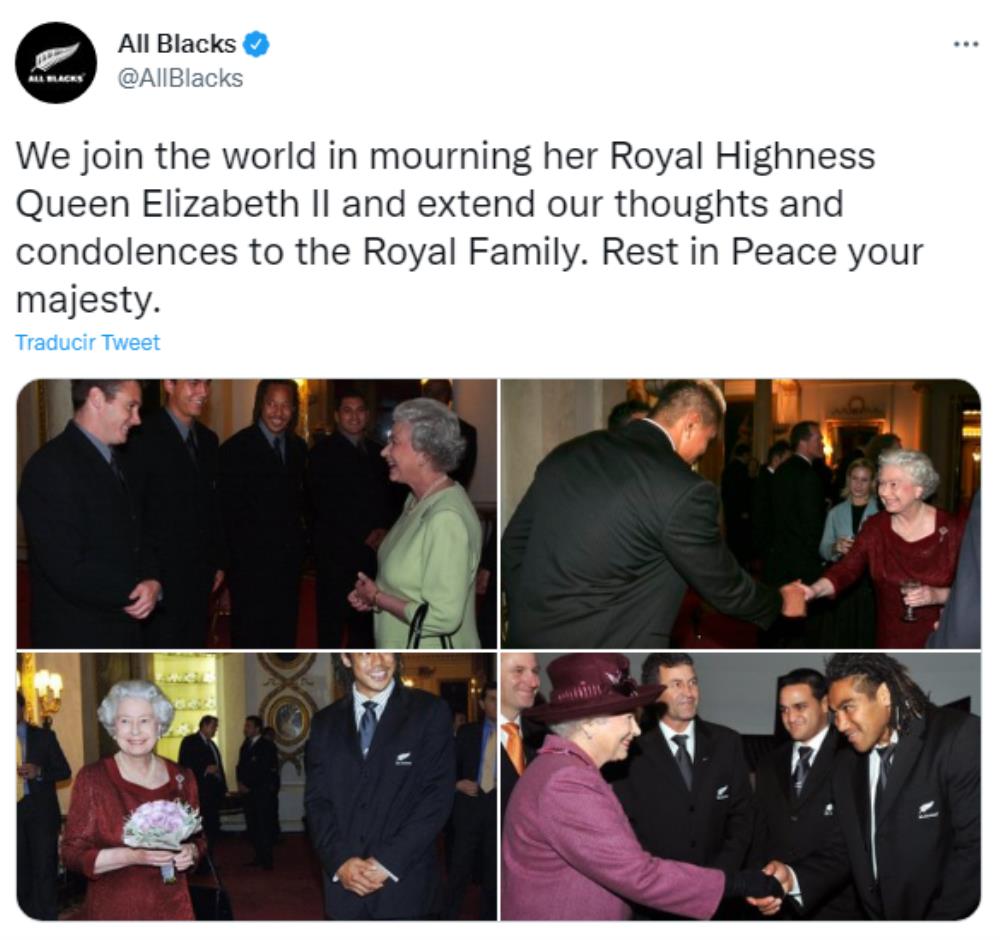The width and height of the screenshot is (1000, 940).
Task: Click the man with dreadlocks in bottom-right photo
Action: tap(892, 784)
